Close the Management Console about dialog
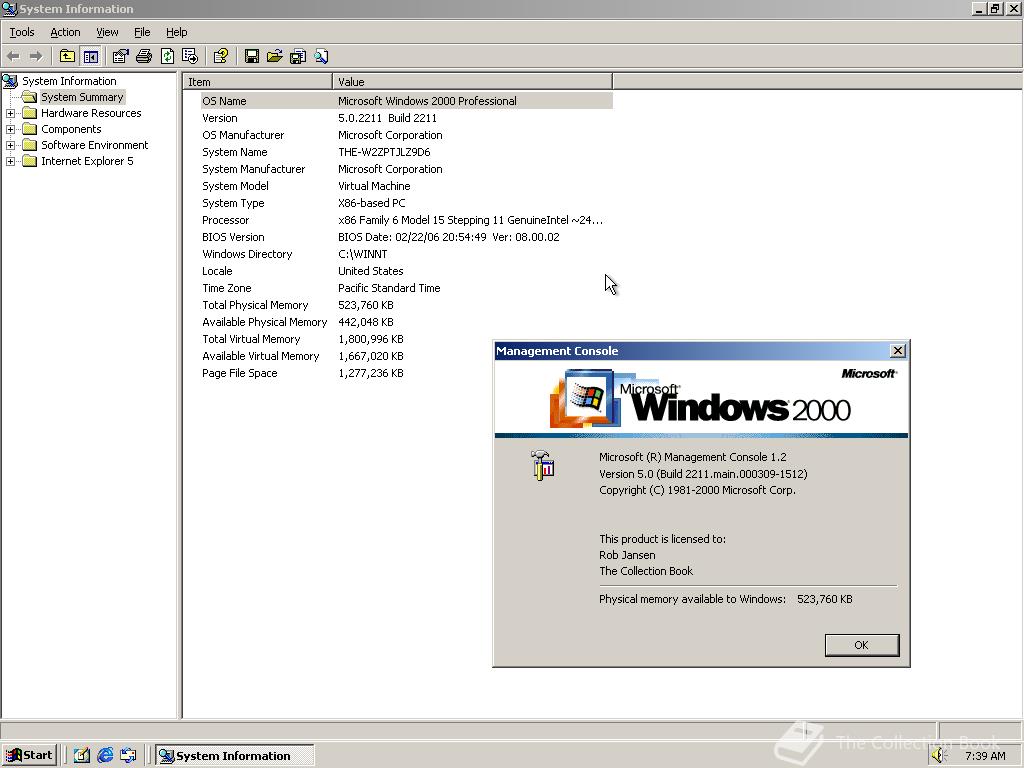Viewport: 1024px width, 768px height. [898, 351]
